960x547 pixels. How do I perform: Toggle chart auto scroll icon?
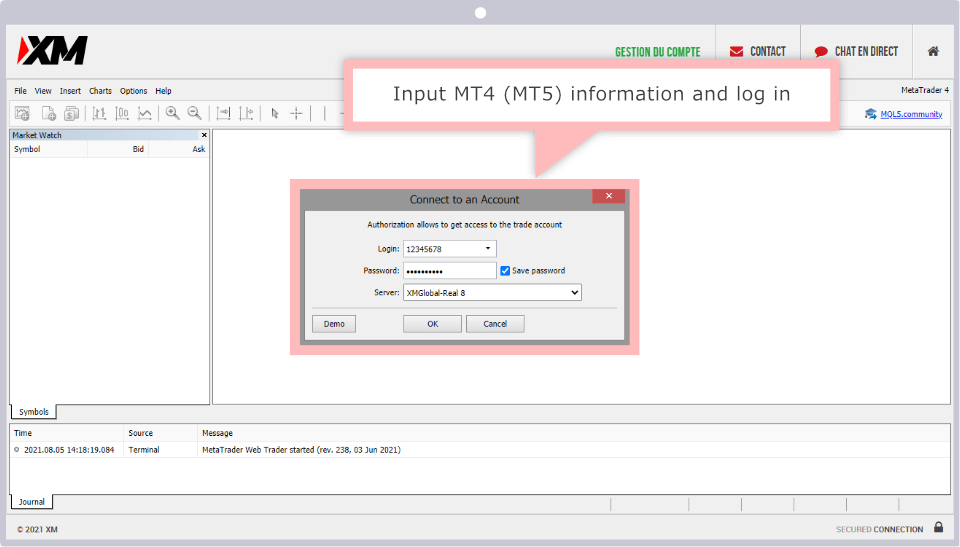click(223, 113)
